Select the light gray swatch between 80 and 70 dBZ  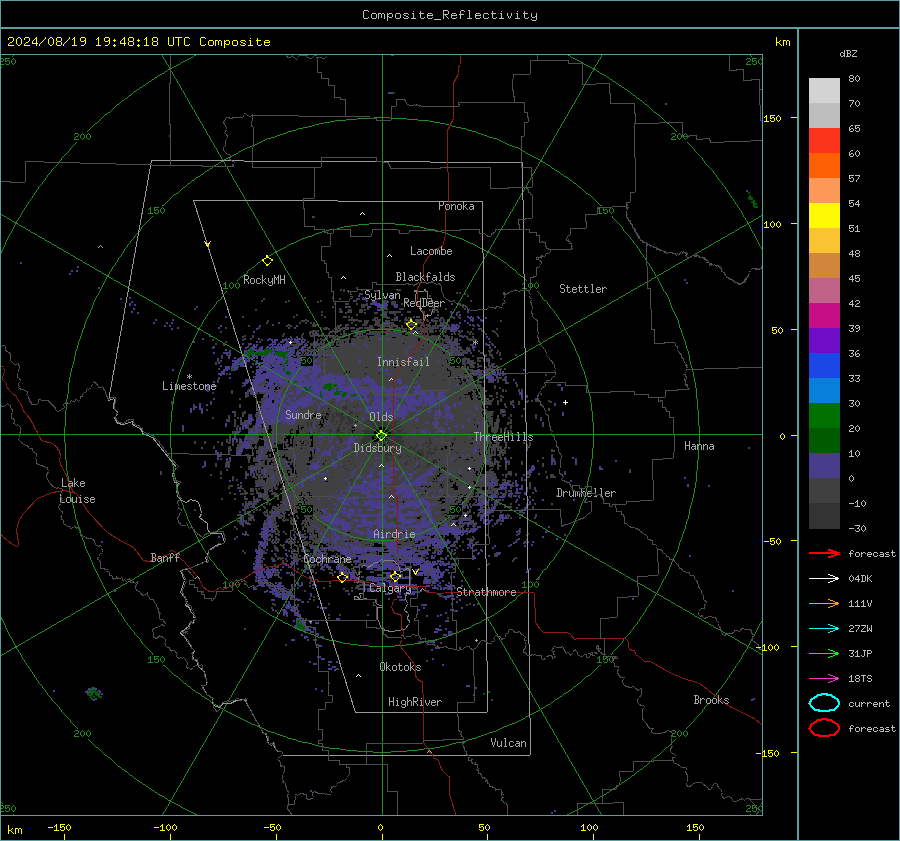[x=824, y=91]
